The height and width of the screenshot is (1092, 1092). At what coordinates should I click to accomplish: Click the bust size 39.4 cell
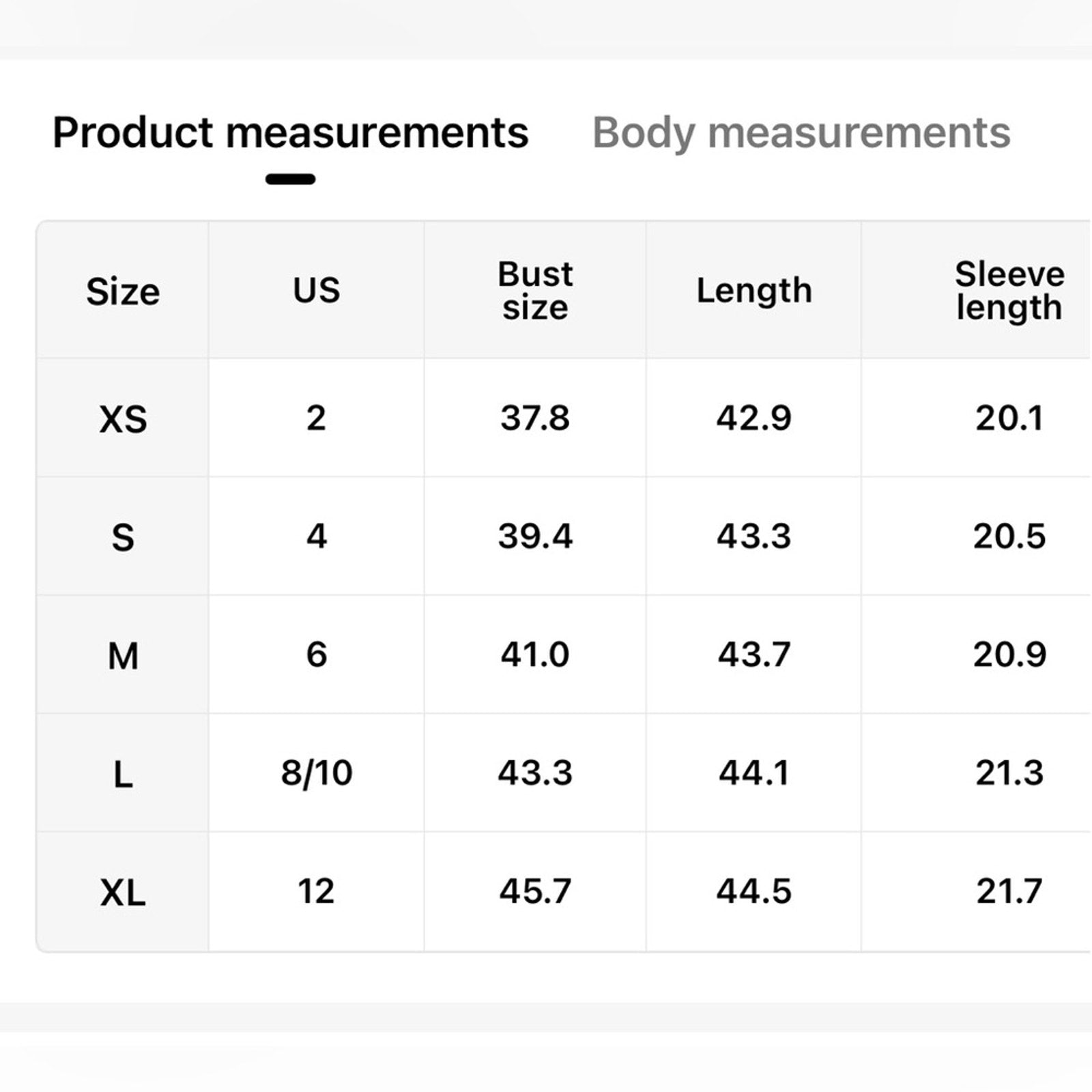tap(534, 538)
